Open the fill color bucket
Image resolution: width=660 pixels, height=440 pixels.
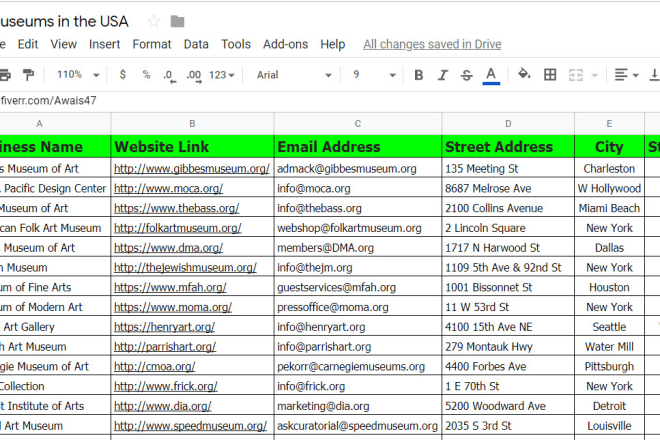tap(524, 74)
